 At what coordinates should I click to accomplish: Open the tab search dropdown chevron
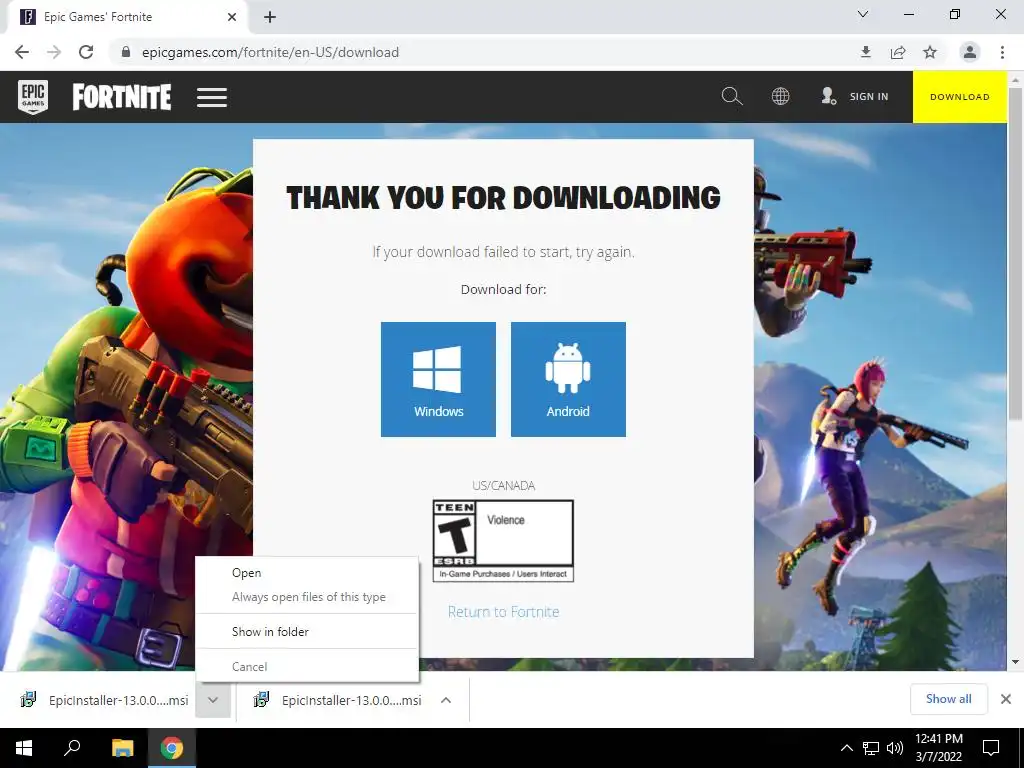click(x=863, y=14)
